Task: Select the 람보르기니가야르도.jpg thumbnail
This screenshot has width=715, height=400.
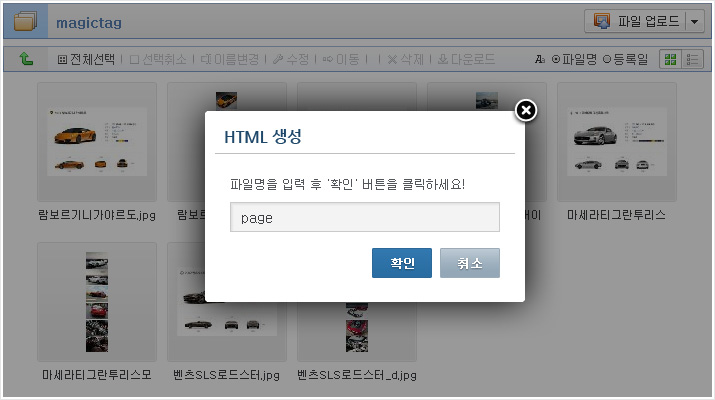Action: pyautogui.click(x=97, y=142)
